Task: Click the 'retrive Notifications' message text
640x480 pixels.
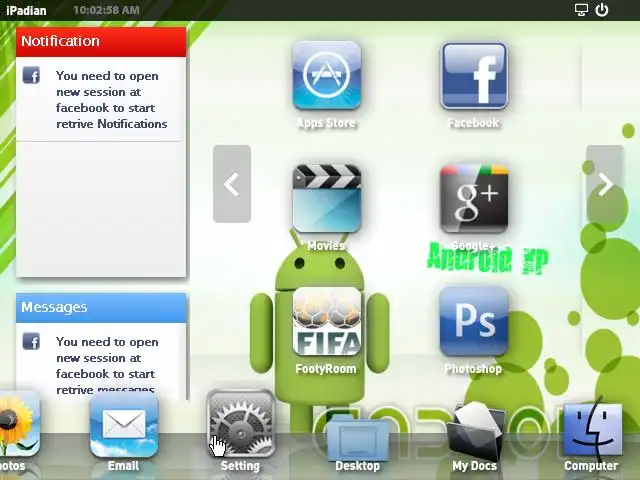Action: [x=112, y=124]
